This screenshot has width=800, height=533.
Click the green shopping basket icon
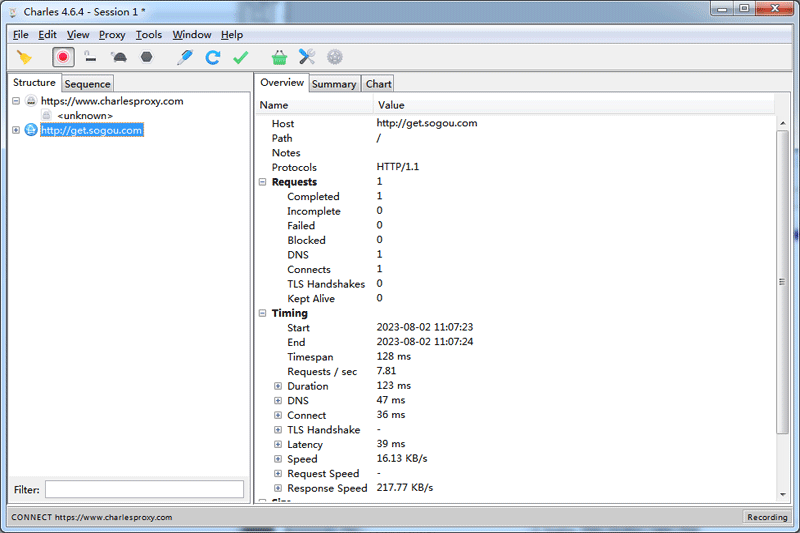(x=279, y=58)
